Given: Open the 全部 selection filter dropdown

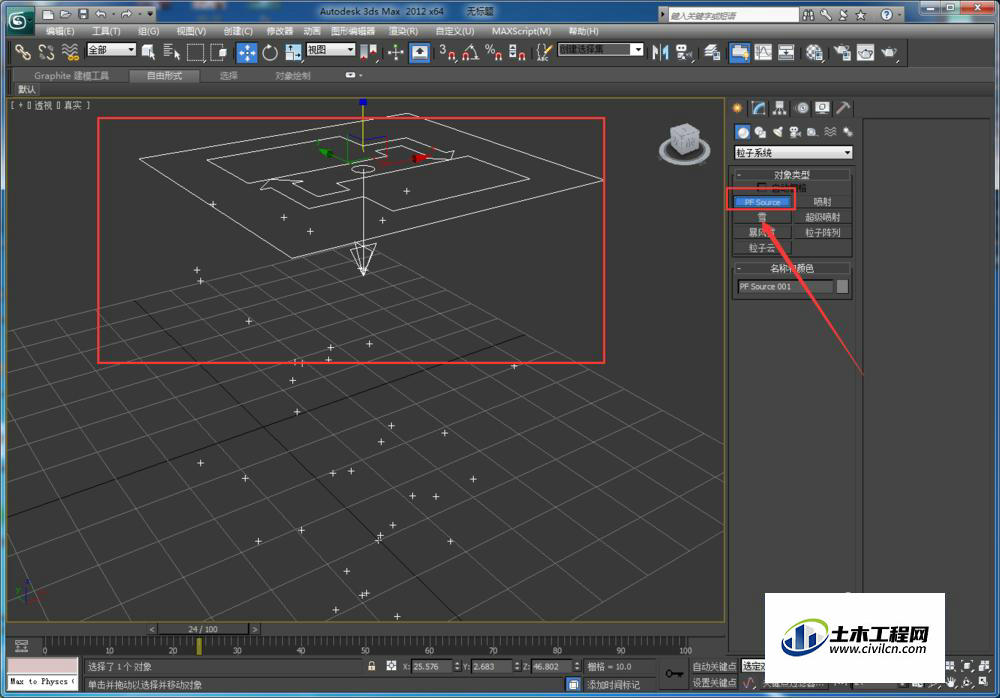Looking at the screenshot, I should tap(112, 50).
